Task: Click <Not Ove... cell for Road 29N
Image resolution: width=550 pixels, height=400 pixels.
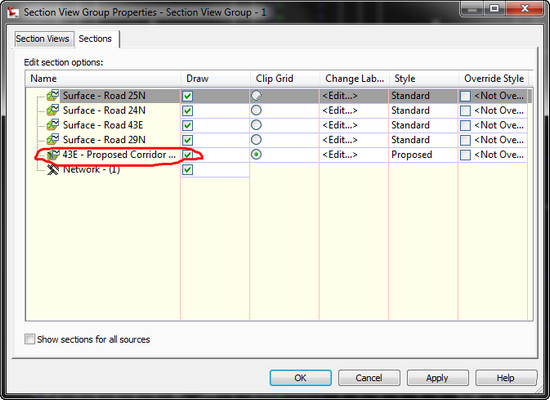Action: pyautogui.click(x=499, y=140)
